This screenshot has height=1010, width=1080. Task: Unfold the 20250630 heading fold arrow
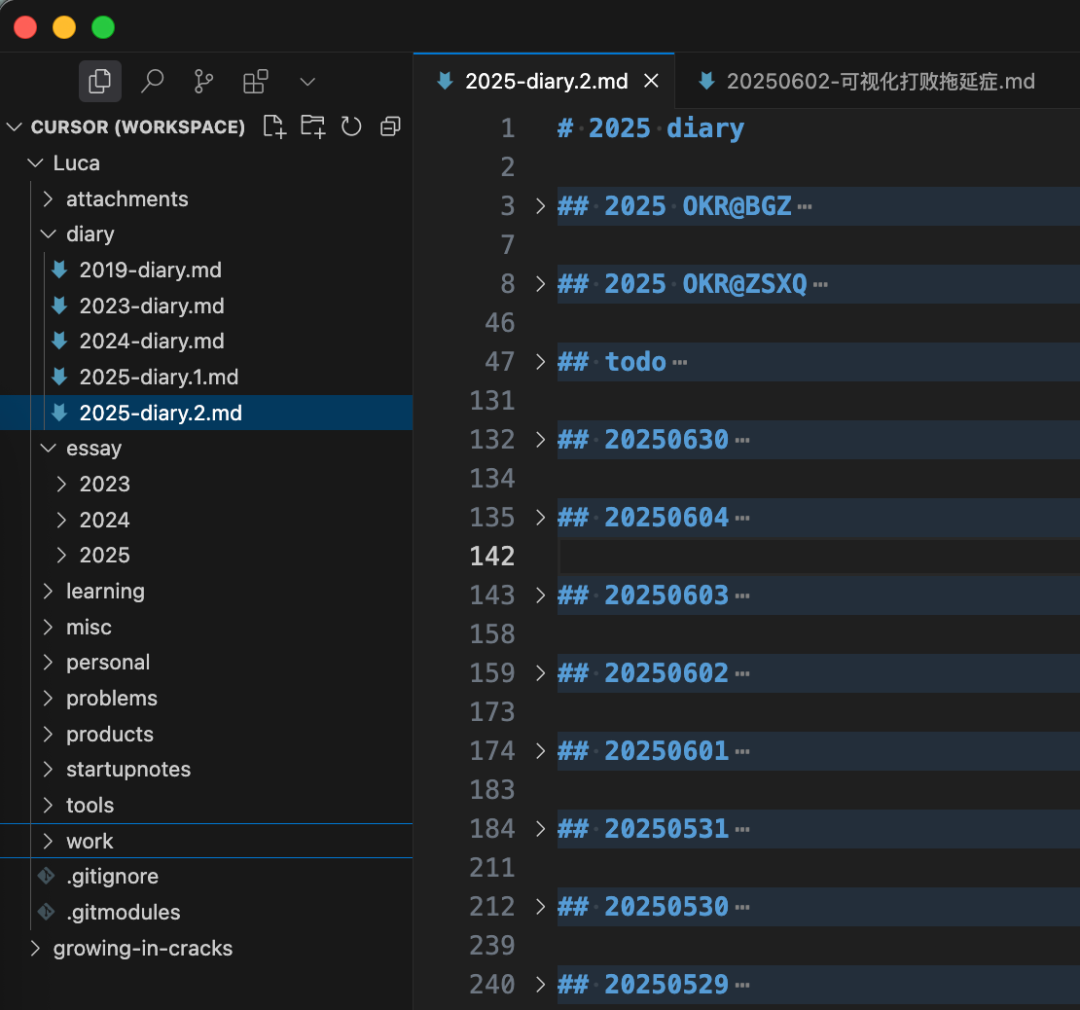541,440
